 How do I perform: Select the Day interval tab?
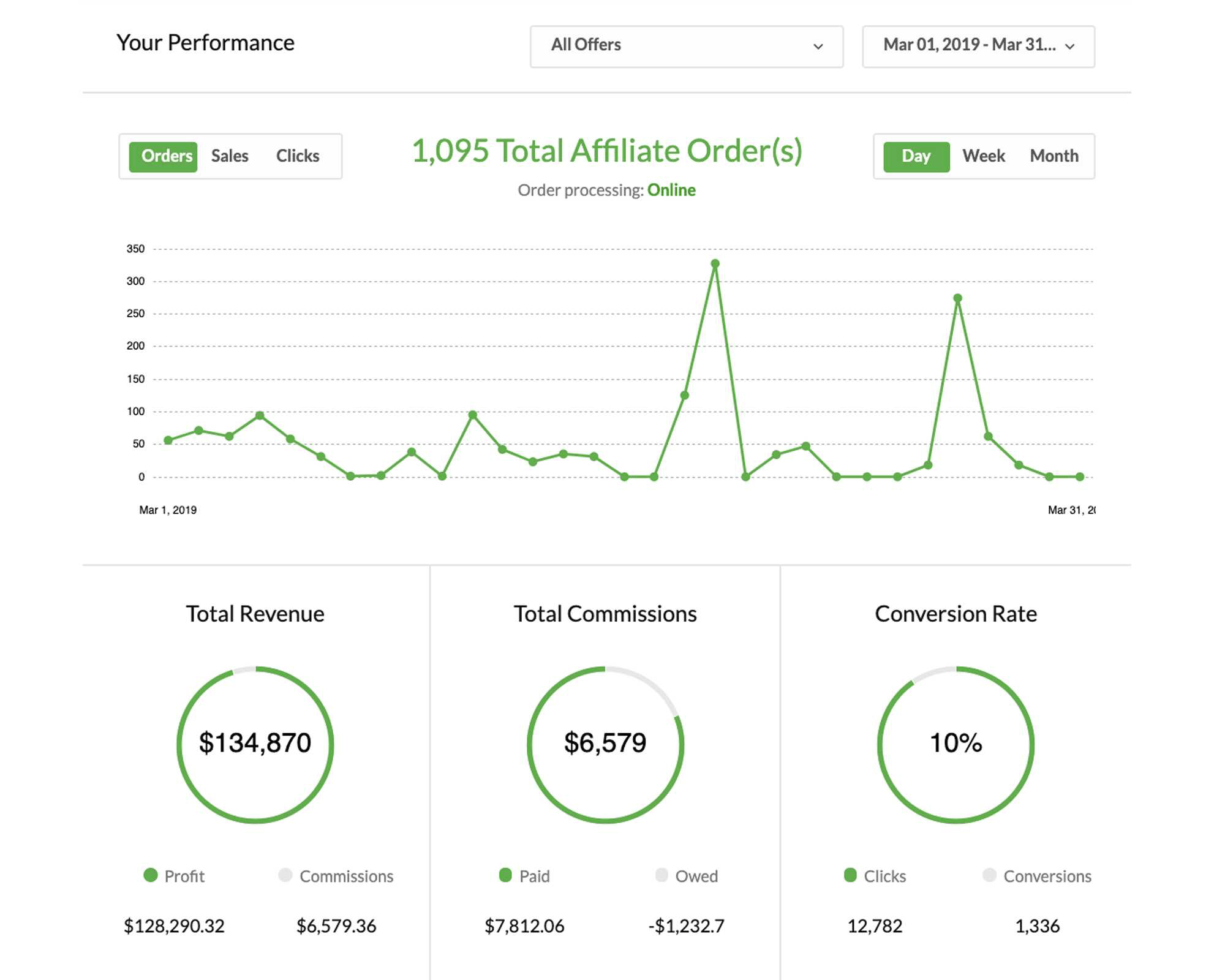[x=916, y=157]
